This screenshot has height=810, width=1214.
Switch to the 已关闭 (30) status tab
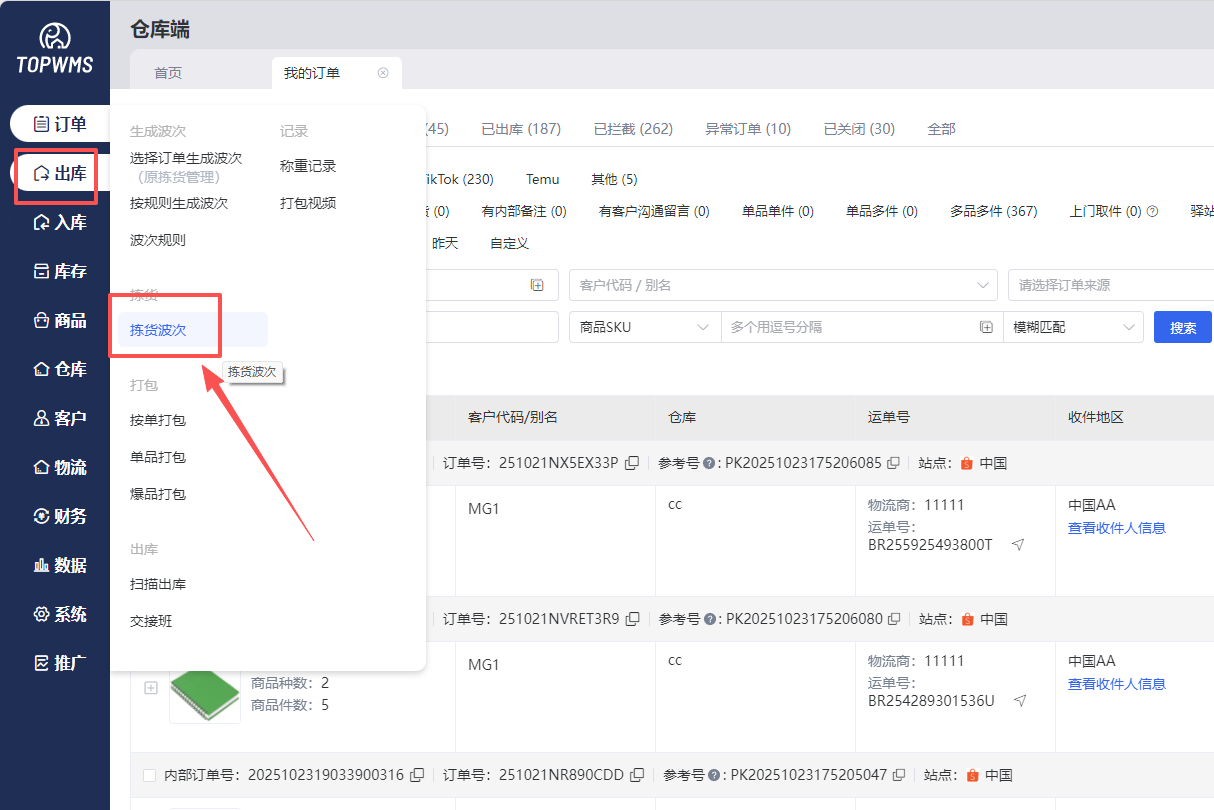coord(859,129)
